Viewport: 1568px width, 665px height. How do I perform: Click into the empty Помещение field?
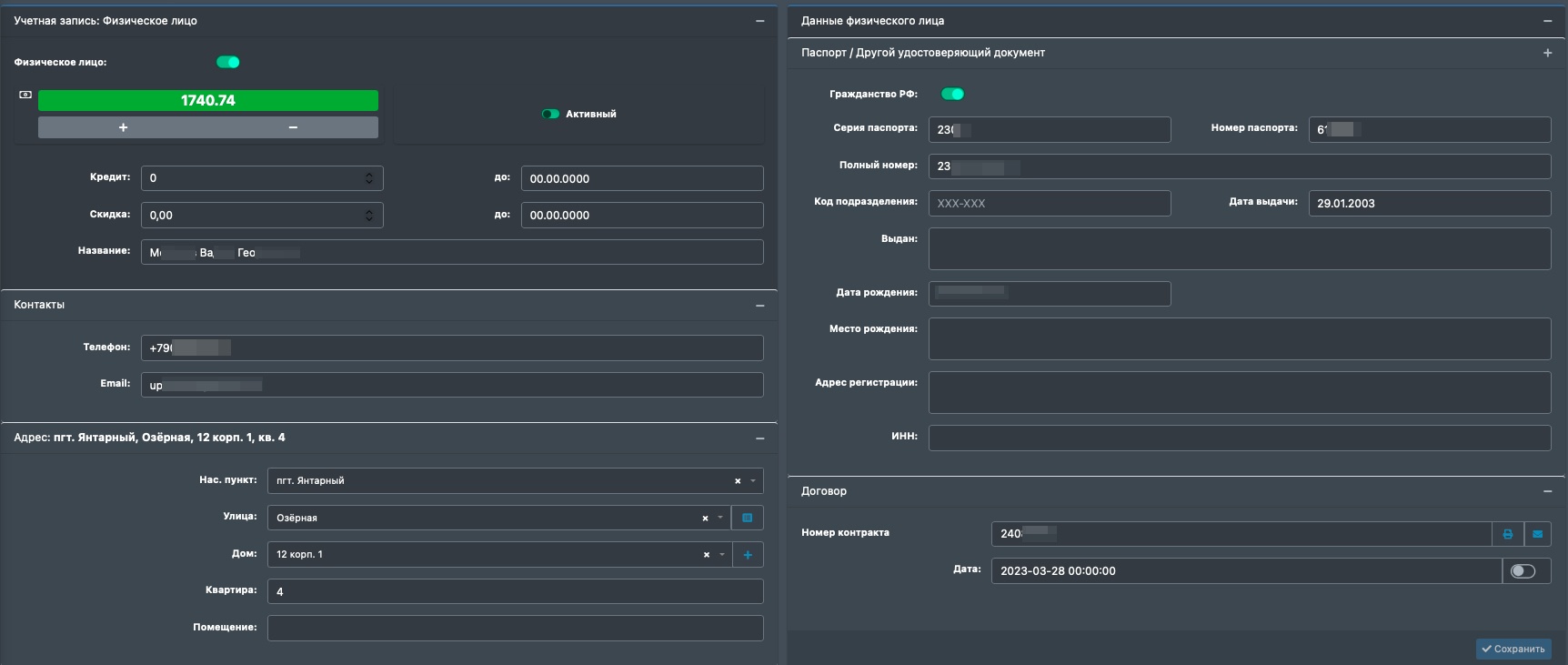pyautogui.click(x=515, y=628)
